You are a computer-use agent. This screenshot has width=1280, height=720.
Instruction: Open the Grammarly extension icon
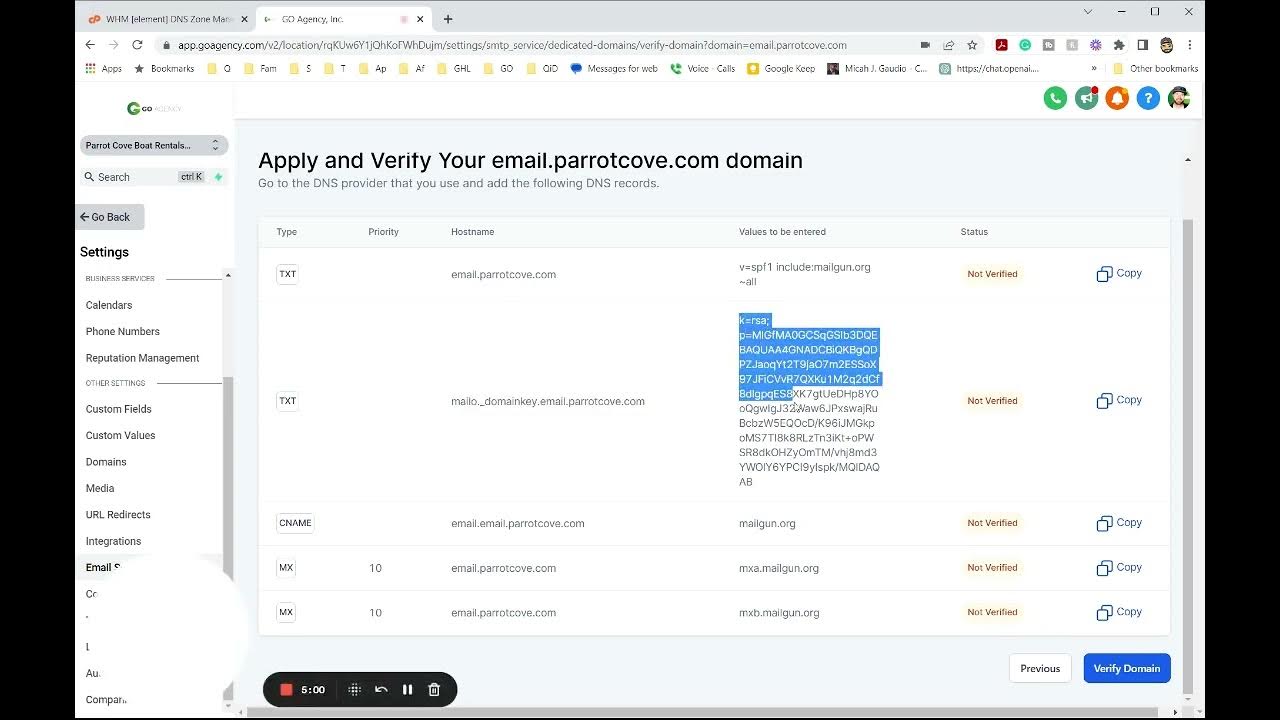(1025, 45)
